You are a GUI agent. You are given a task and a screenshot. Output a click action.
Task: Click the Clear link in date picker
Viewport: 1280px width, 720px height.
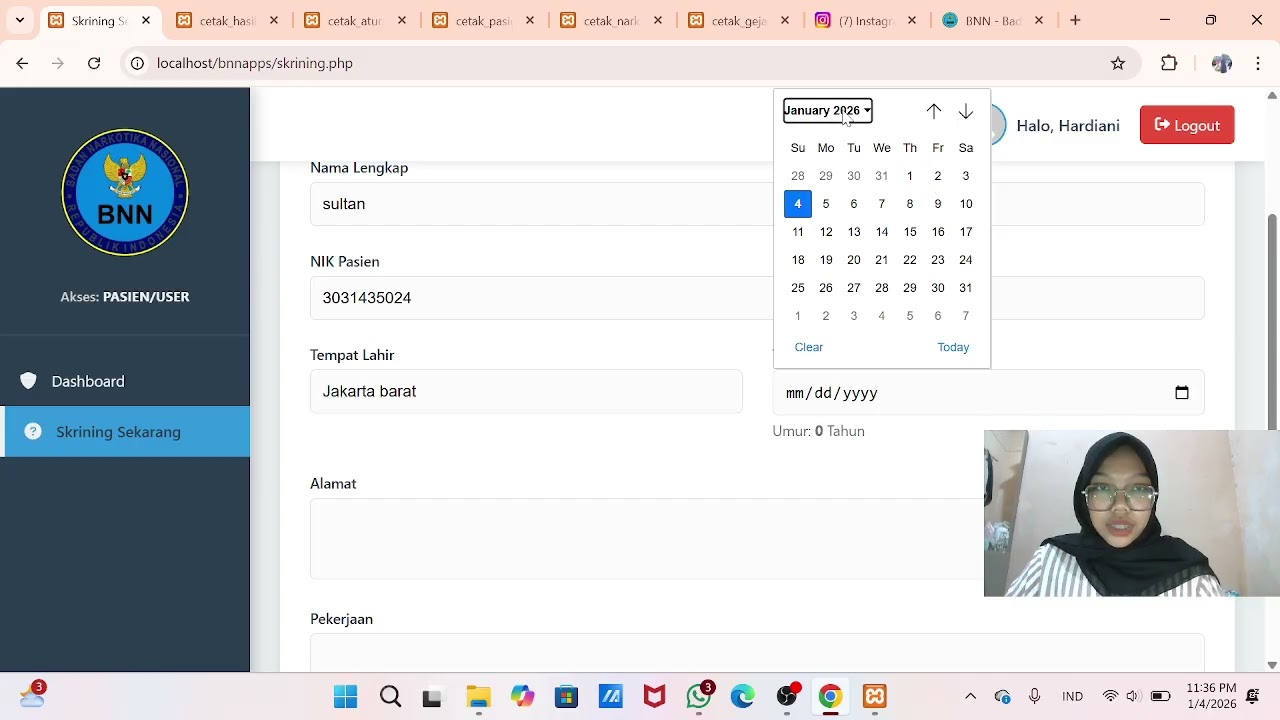click(808, 347)
